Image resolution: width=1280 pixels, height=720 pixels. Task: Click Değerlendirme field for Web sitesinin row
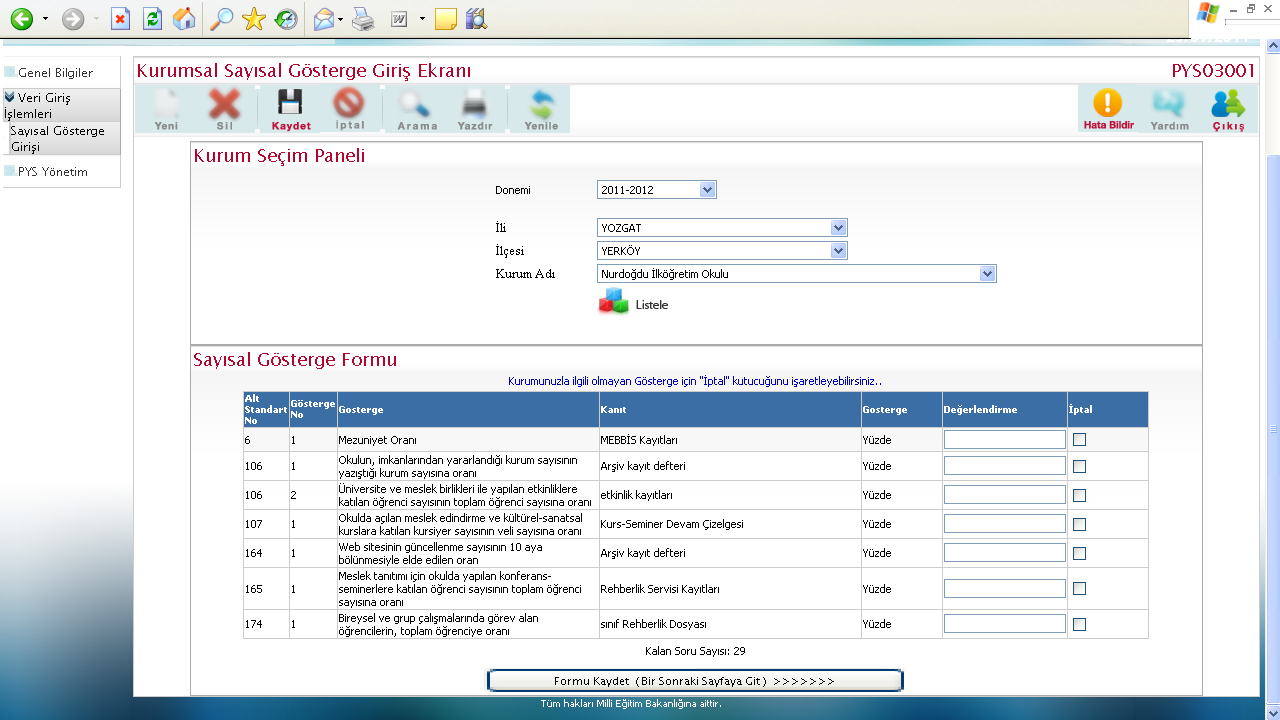1005,553
